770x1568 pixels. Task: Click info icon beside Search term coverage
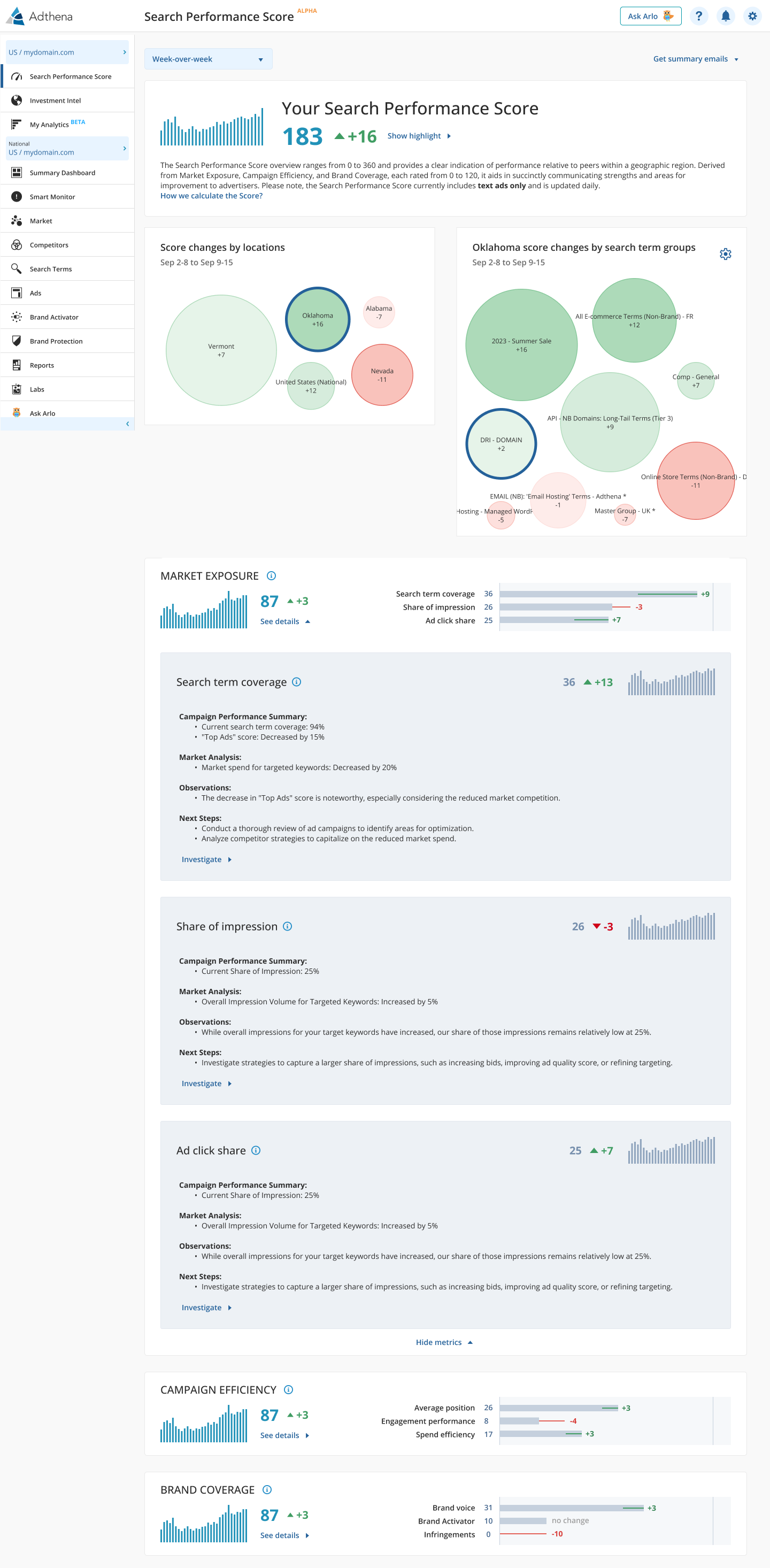296,682
